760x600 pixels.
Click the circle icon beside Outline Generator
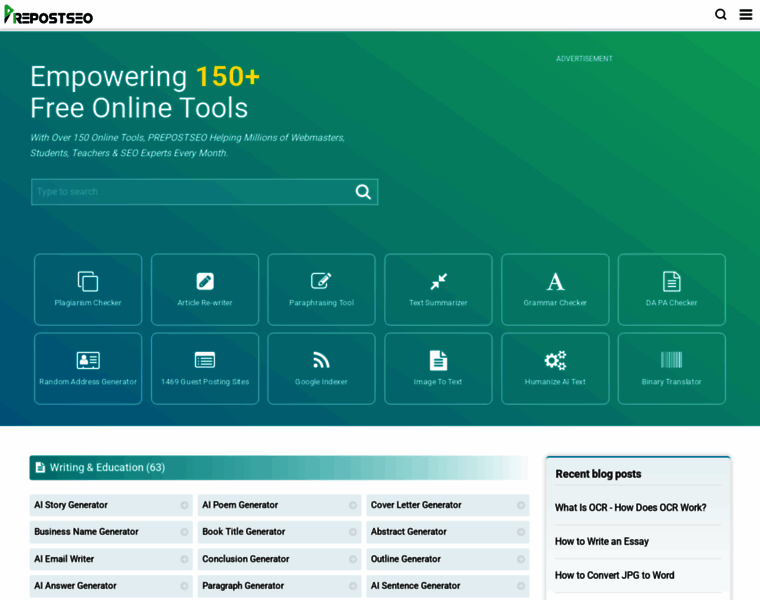(x=521, y=559)
